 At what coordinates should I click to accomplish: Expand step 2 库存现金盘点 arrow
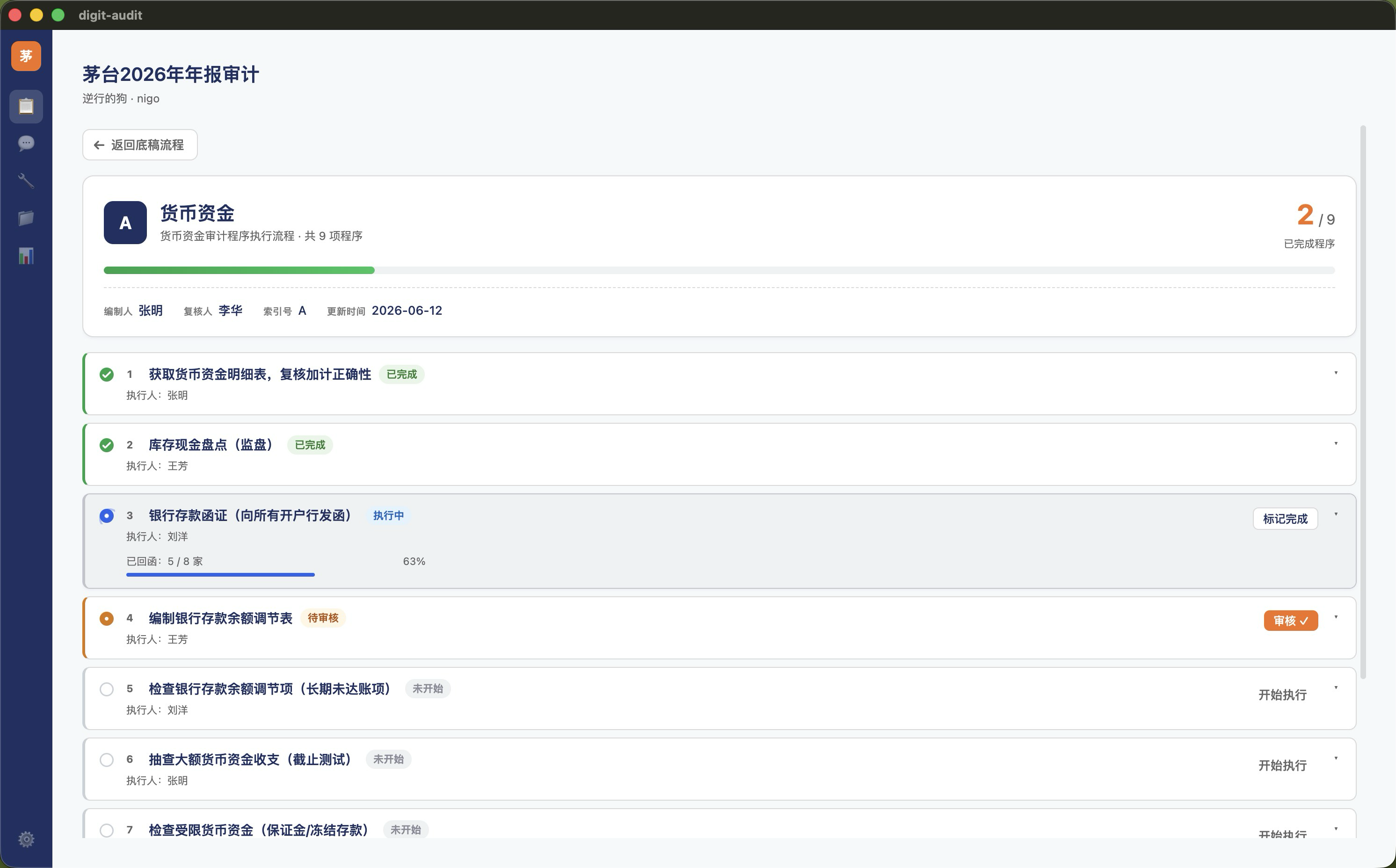(x=1336, y=444)
